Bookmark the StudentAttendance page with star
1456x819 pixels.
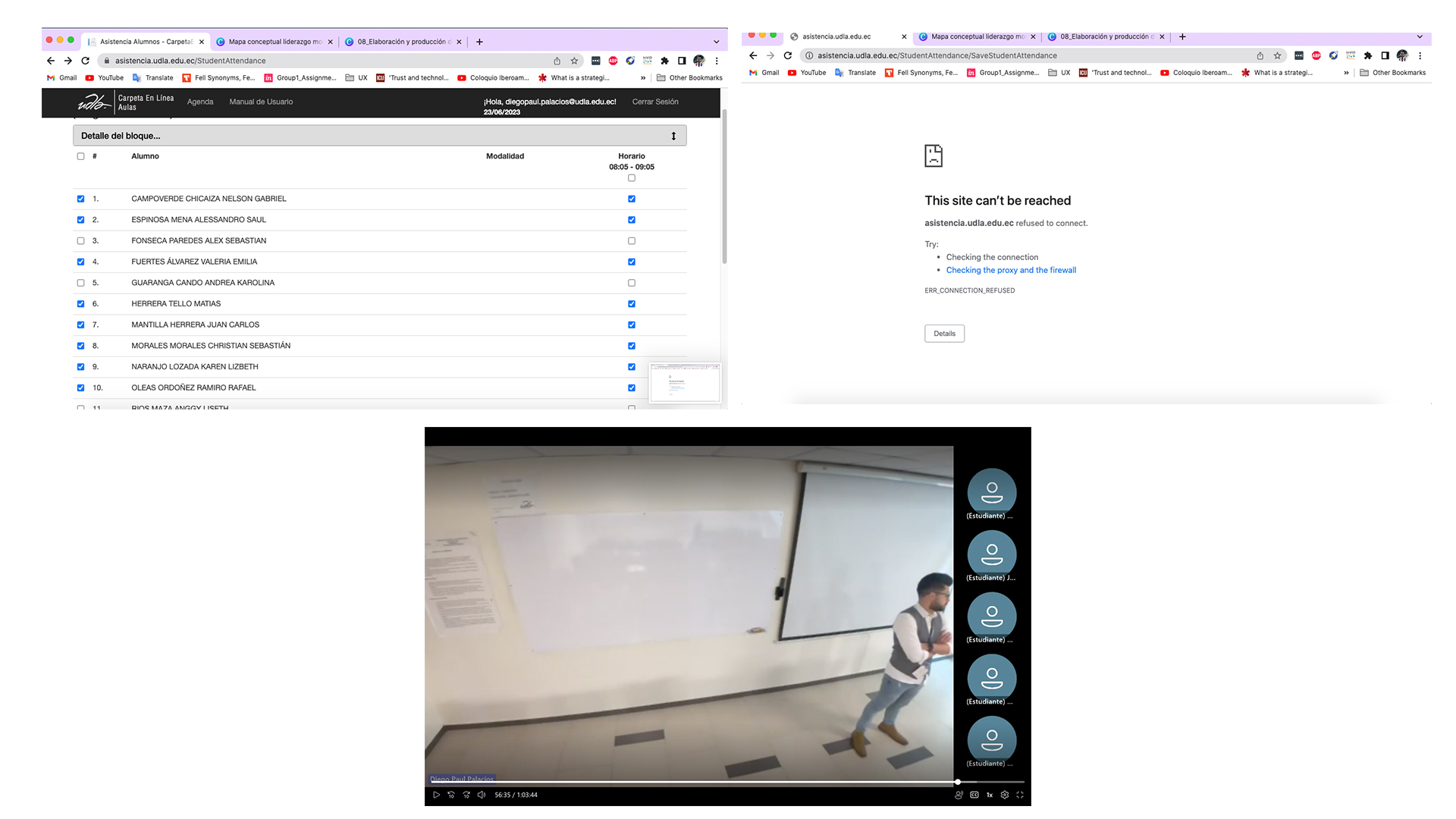[x=574, y=61]
